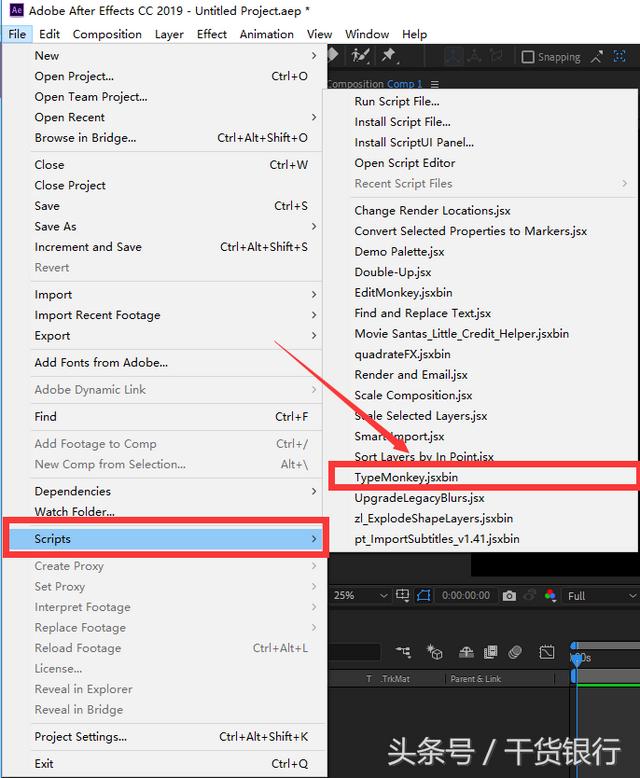
Task: Open the Composition menu
Action: [107, 34]
